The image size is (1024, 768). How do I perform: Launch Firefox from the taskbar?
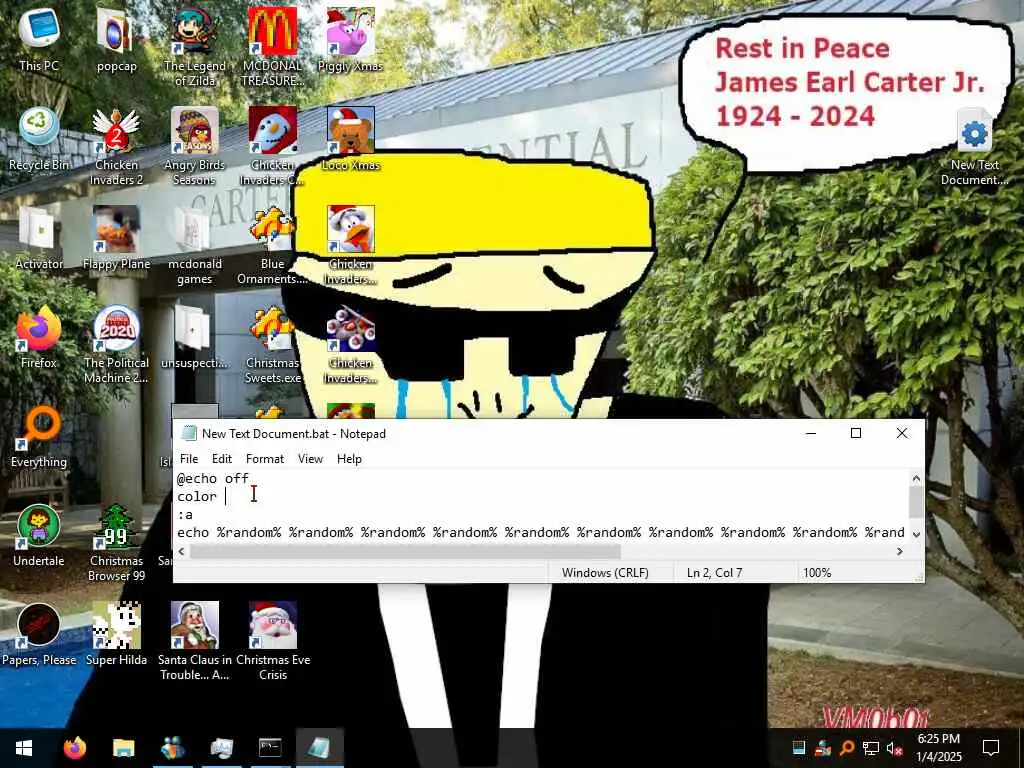coord(74,748)
